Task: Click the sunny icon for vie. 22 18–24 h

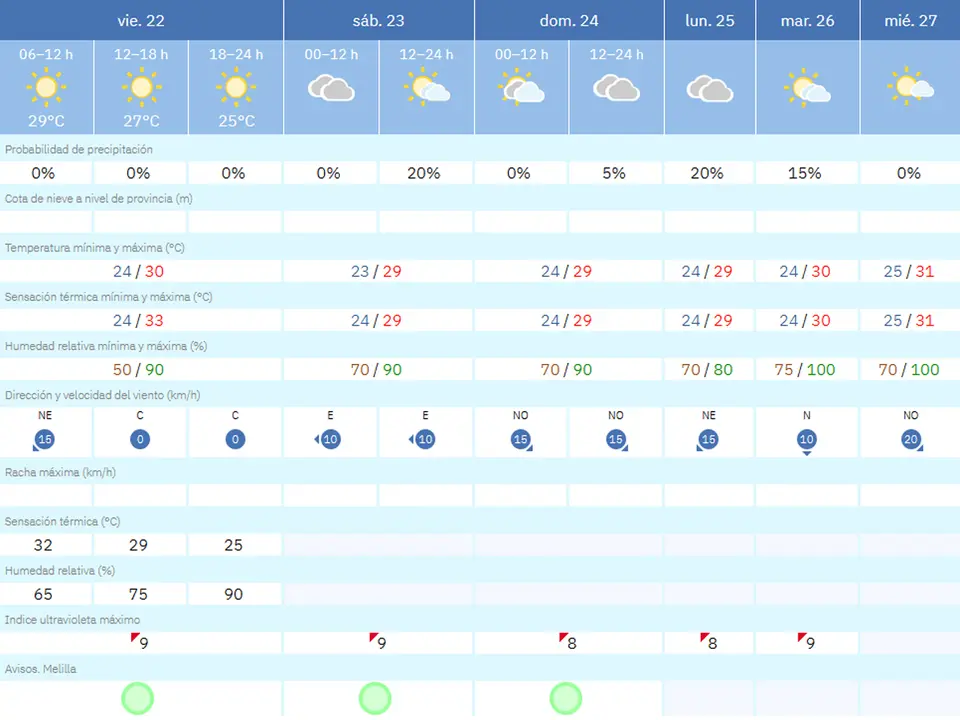Action: [x=236, y=88]
